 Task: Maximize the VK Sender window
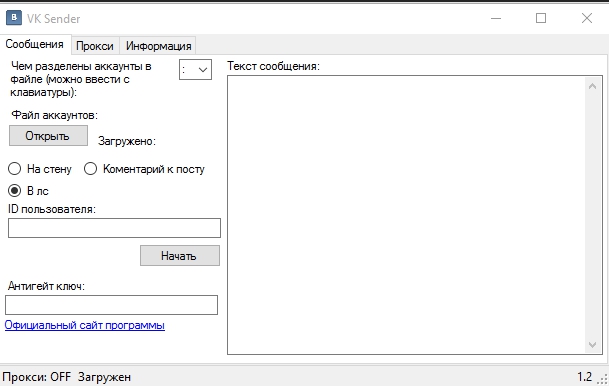(x=541, y=18)
